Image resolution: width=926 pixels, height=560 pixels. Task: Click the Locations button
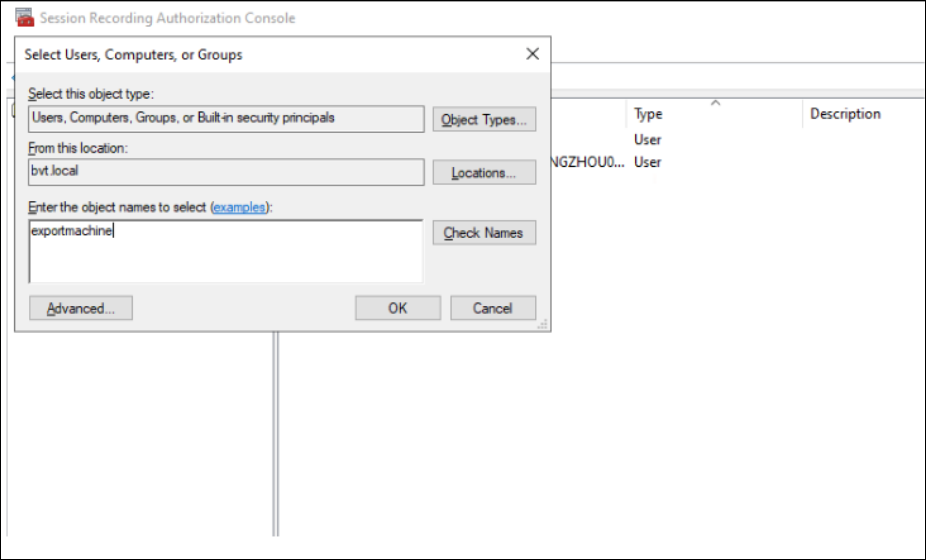point(484,173)
